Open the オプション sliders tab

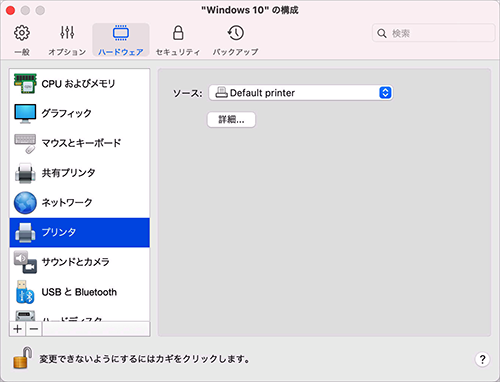click(67, 40)
